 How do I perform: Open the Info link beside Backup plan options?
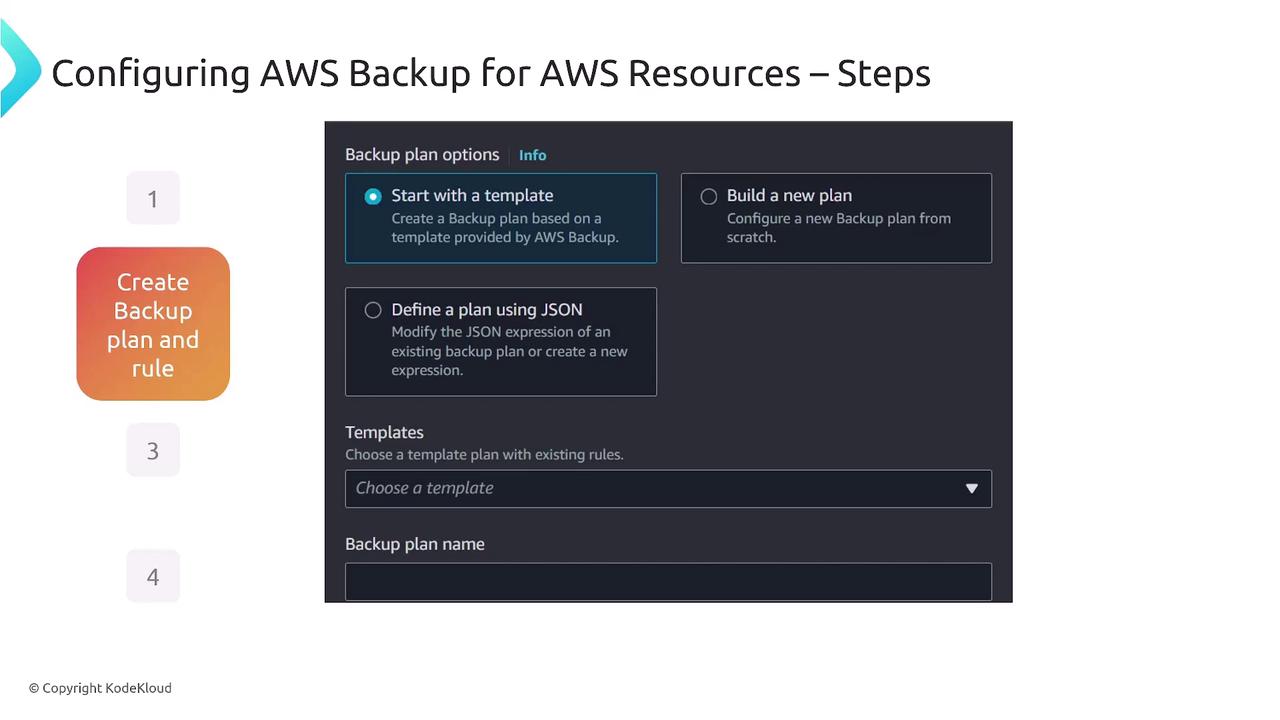532,155
